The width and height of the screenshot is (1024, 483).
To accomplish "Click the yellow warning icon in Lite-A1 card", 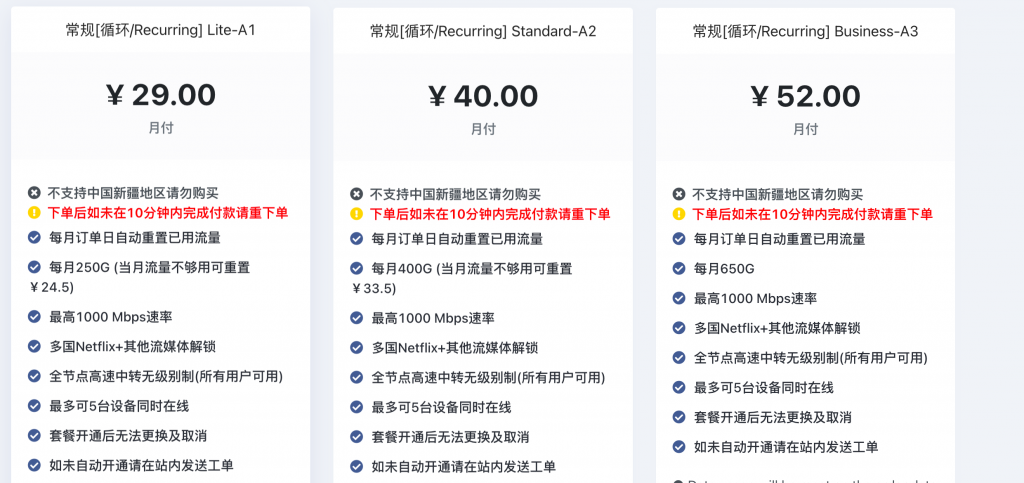I will point(34,212).
